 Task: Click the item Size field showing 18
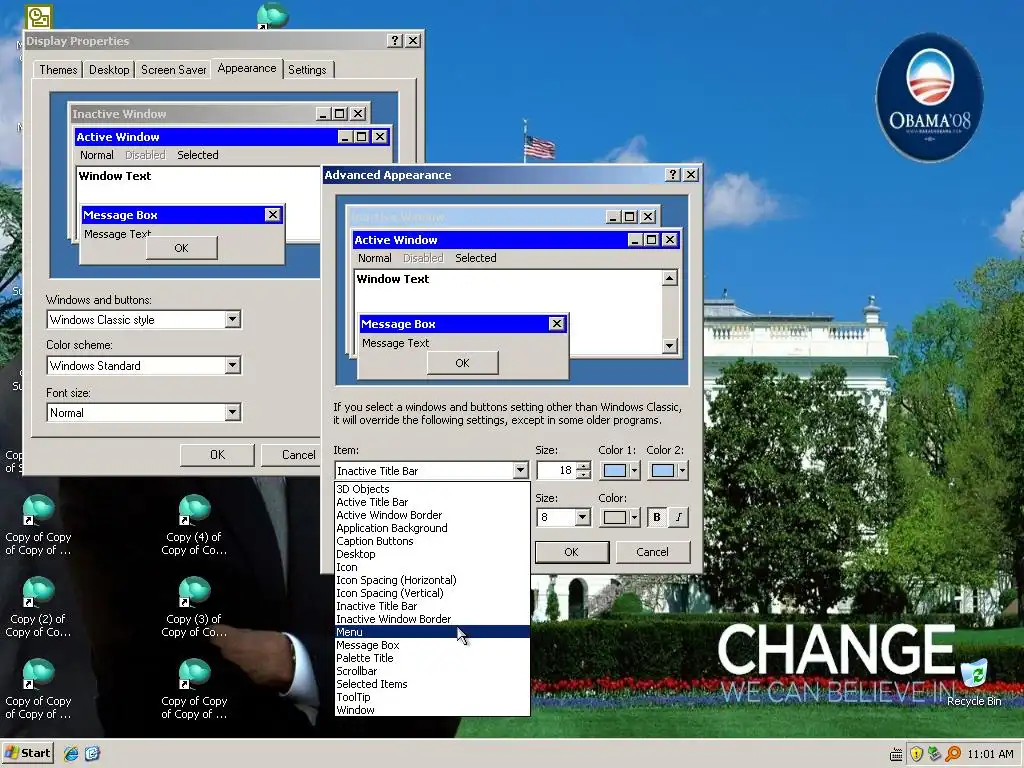point(556,470)
